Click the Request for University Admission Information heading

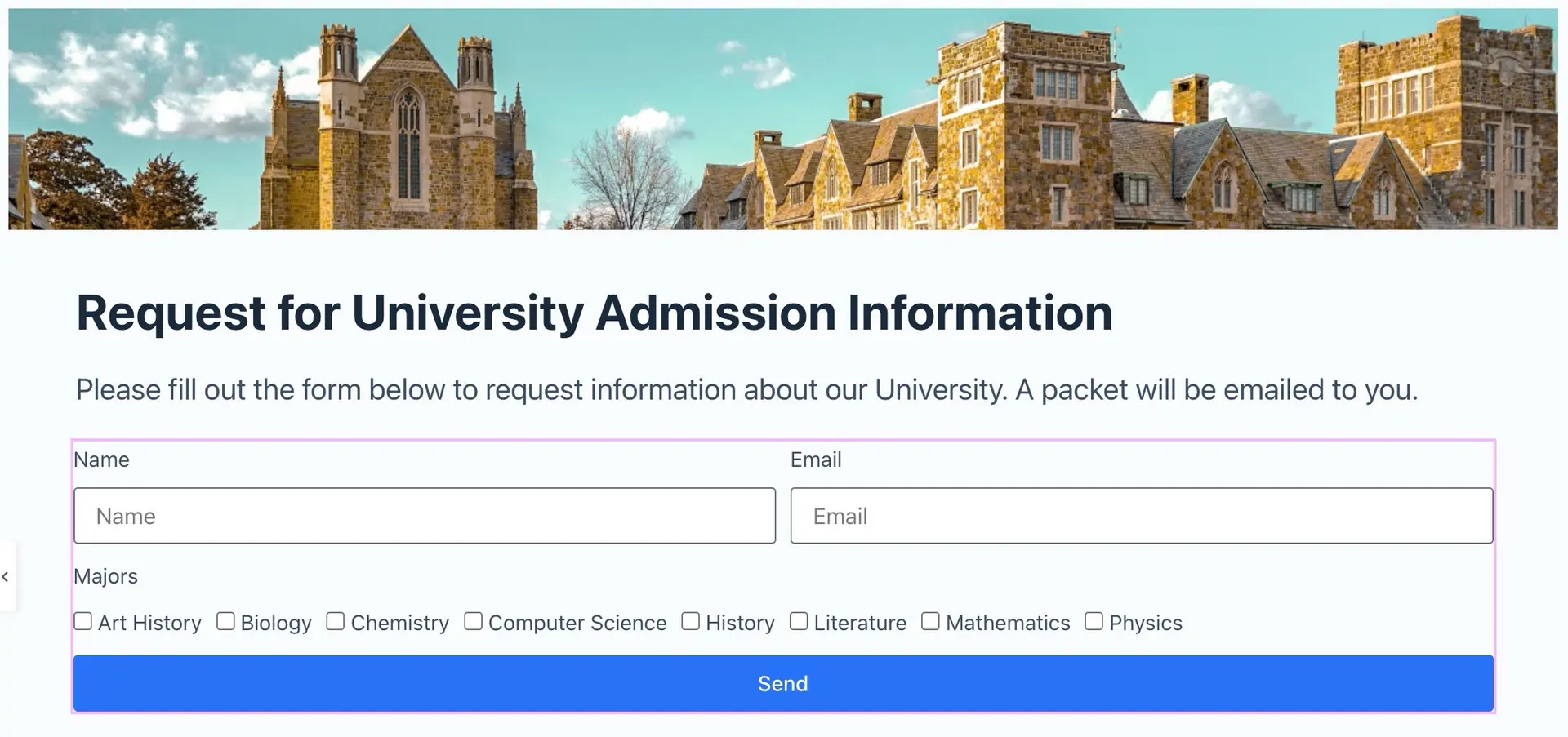pyautogui.click(x=594, y=313)
